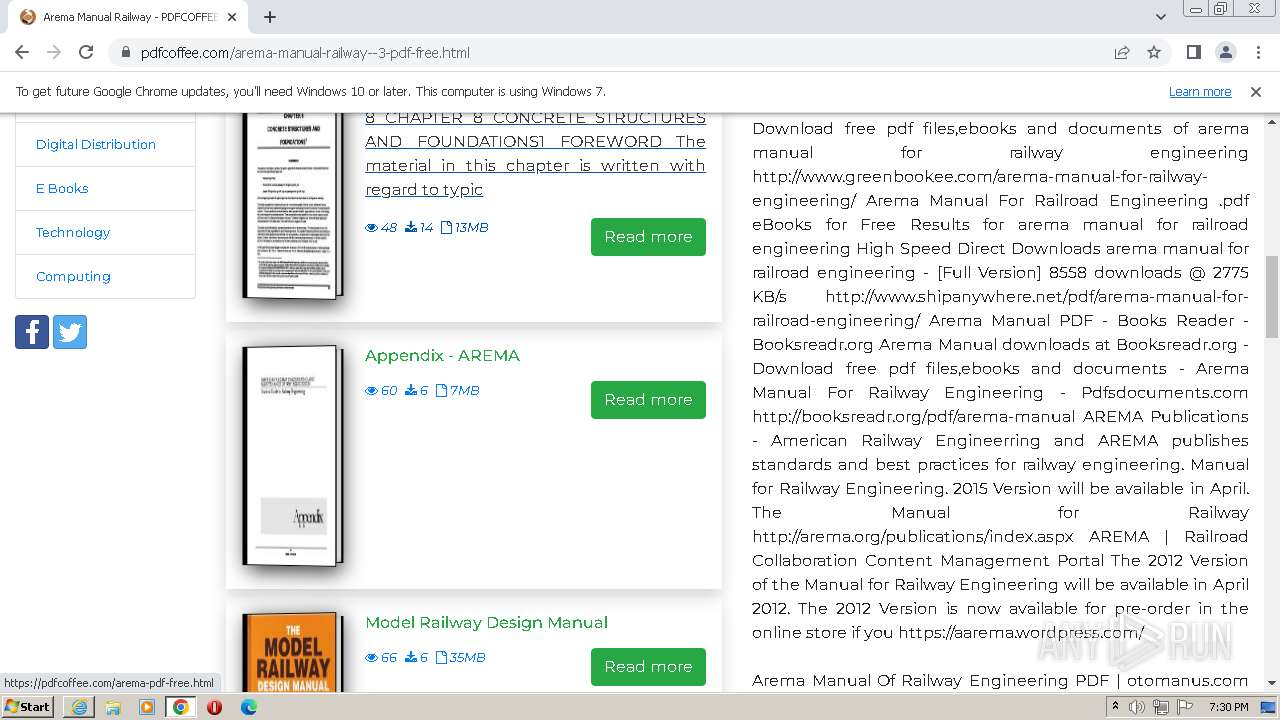Open the Chapter 8 cover thumbnail
The image size is (1280, 720).
pos(293,205)
